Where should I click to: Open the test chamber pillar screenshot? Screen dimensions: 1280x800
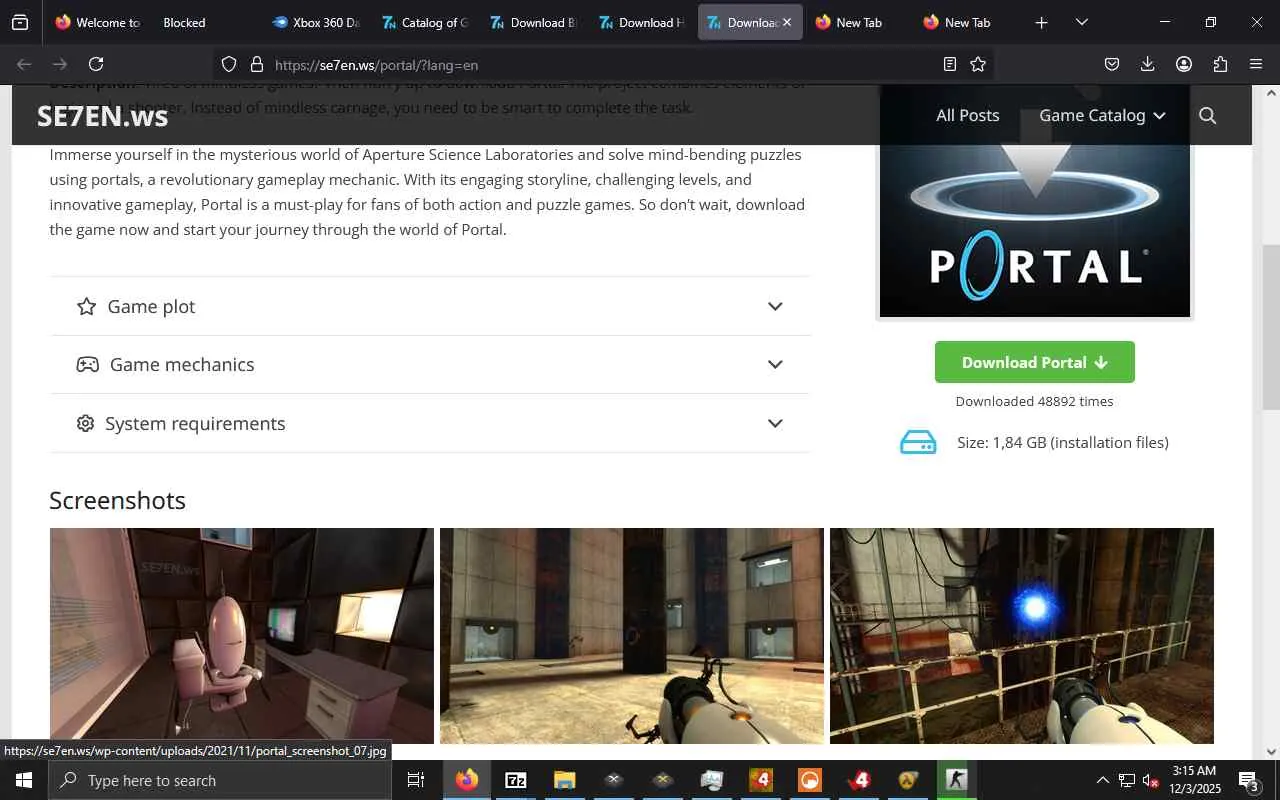pos(632,636)
